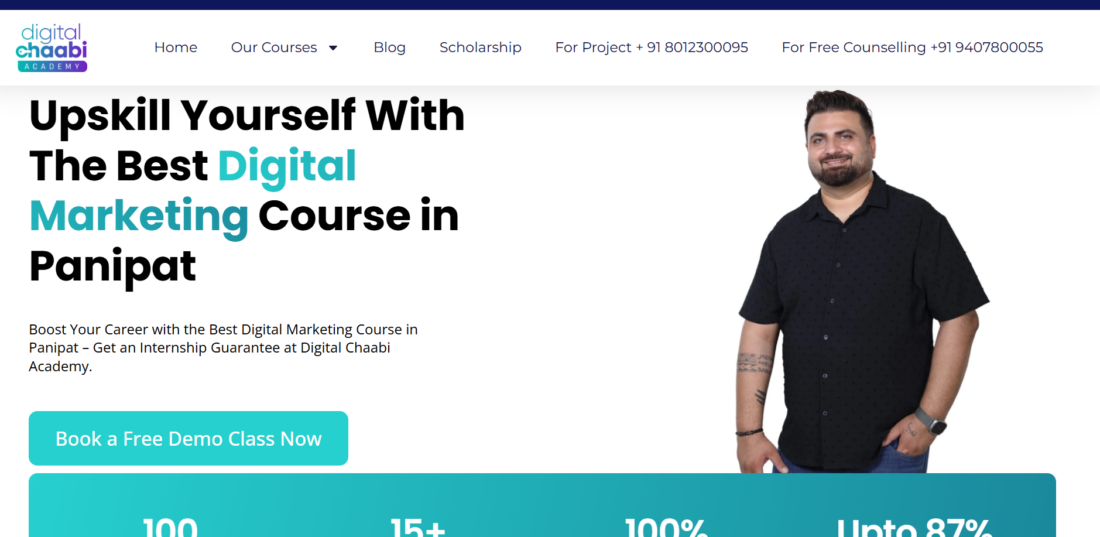The height and width of the screenshot is (537, 1100).
Task: Click the Book a Free Demo Class Now button
Action: point(188,438)
